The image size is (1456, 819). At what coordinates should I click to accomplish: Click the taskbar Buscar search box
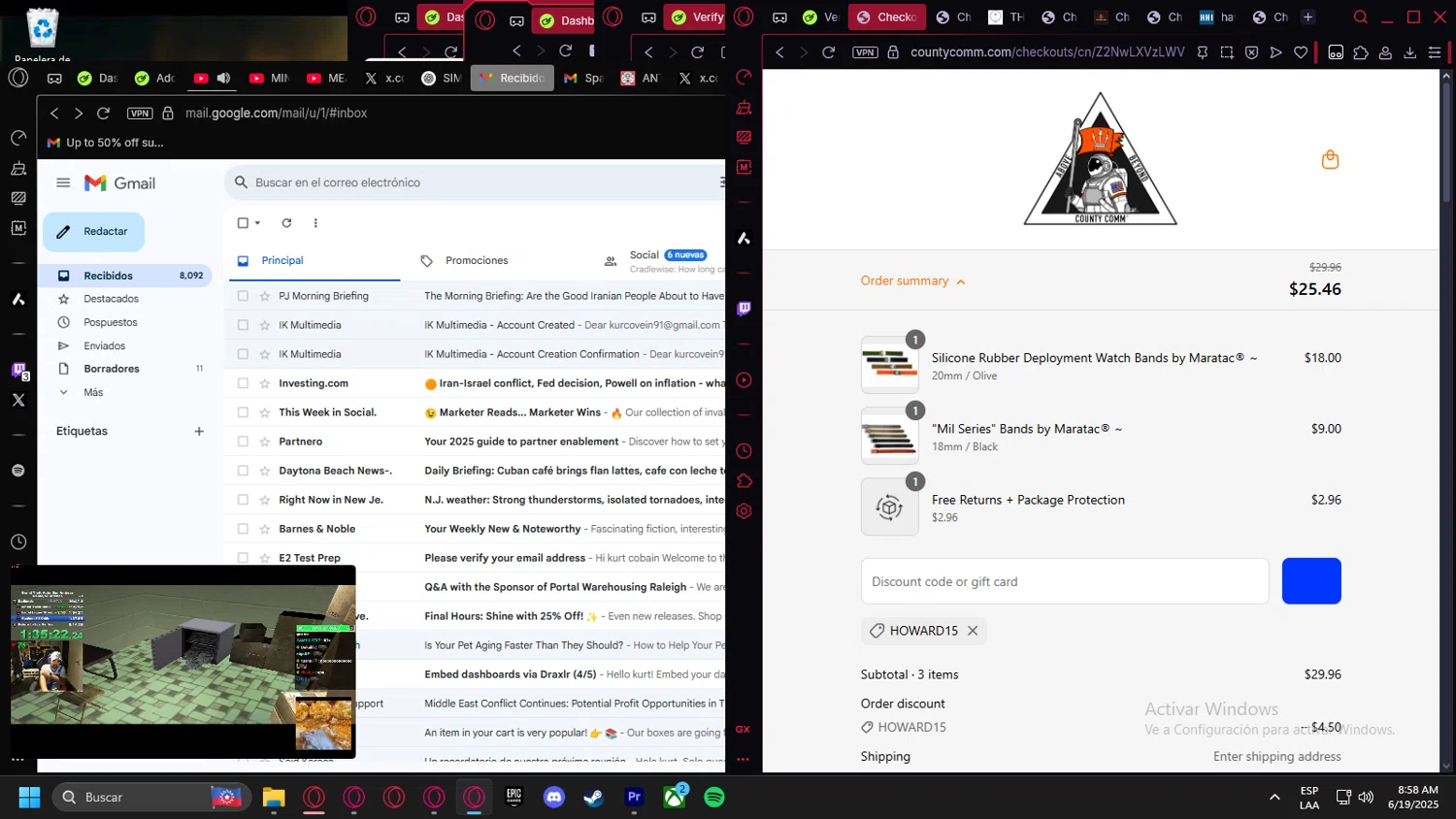150,798
